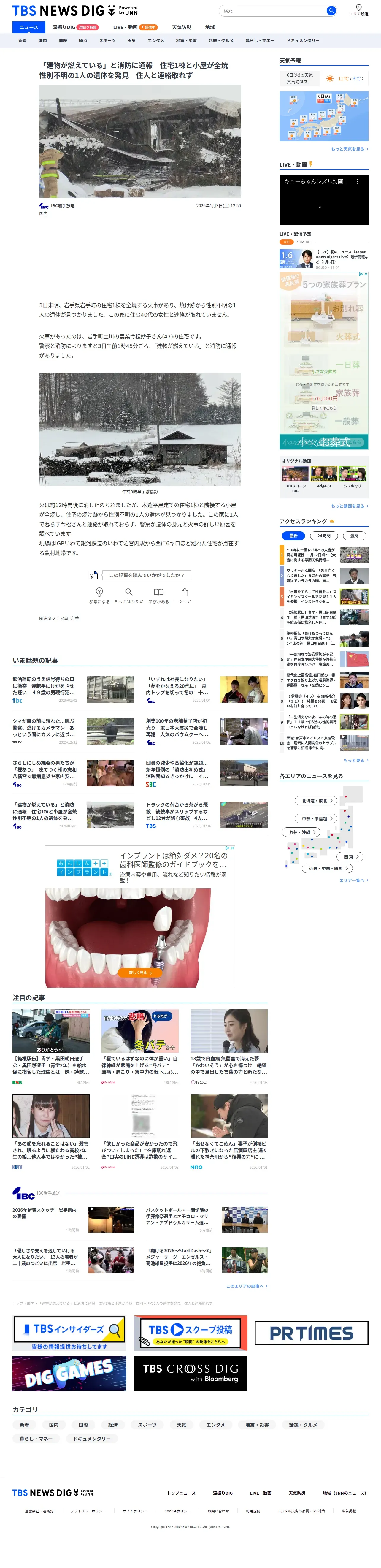Play the キューちゃんシズル動画 live video
This screenshot has width=381, height=1568.
324,199
